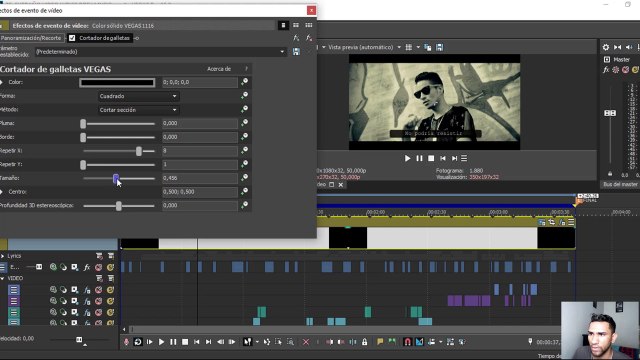
Task: Save snapshot to file in preview toolbar
Action: point(440,47)
